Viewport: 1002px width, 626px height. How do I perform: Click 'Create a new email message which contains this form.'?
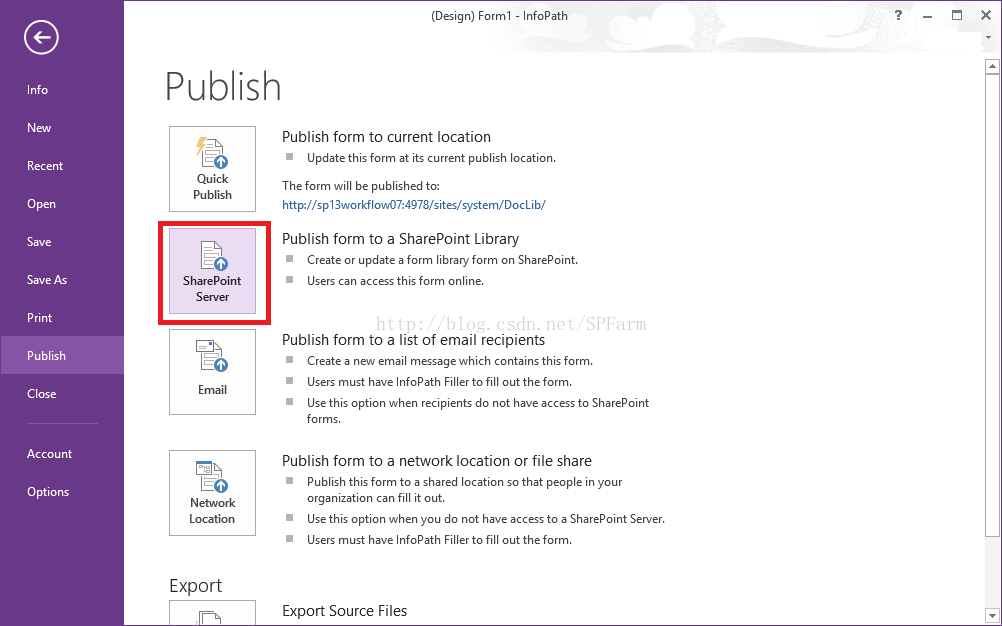450,362
